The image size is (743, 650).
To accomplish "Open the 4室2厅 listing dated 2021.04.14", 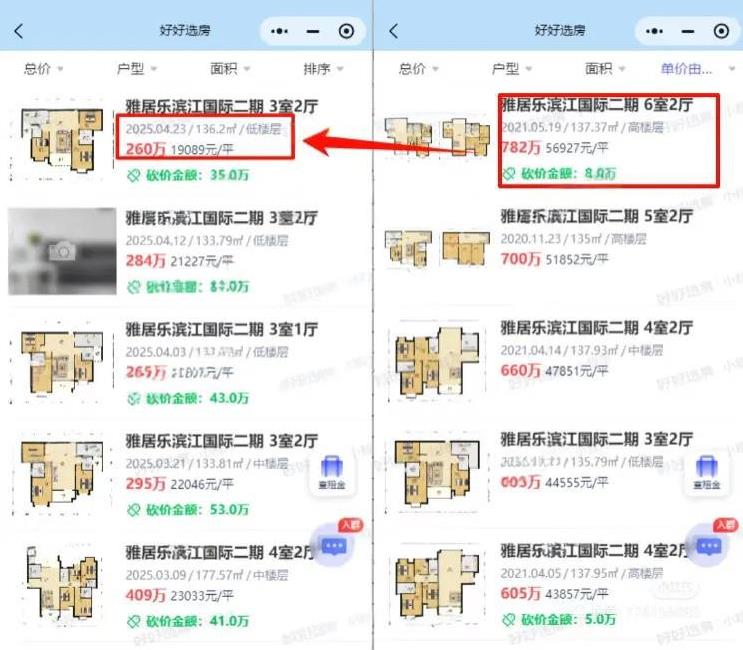I will [x=559, y=361].
